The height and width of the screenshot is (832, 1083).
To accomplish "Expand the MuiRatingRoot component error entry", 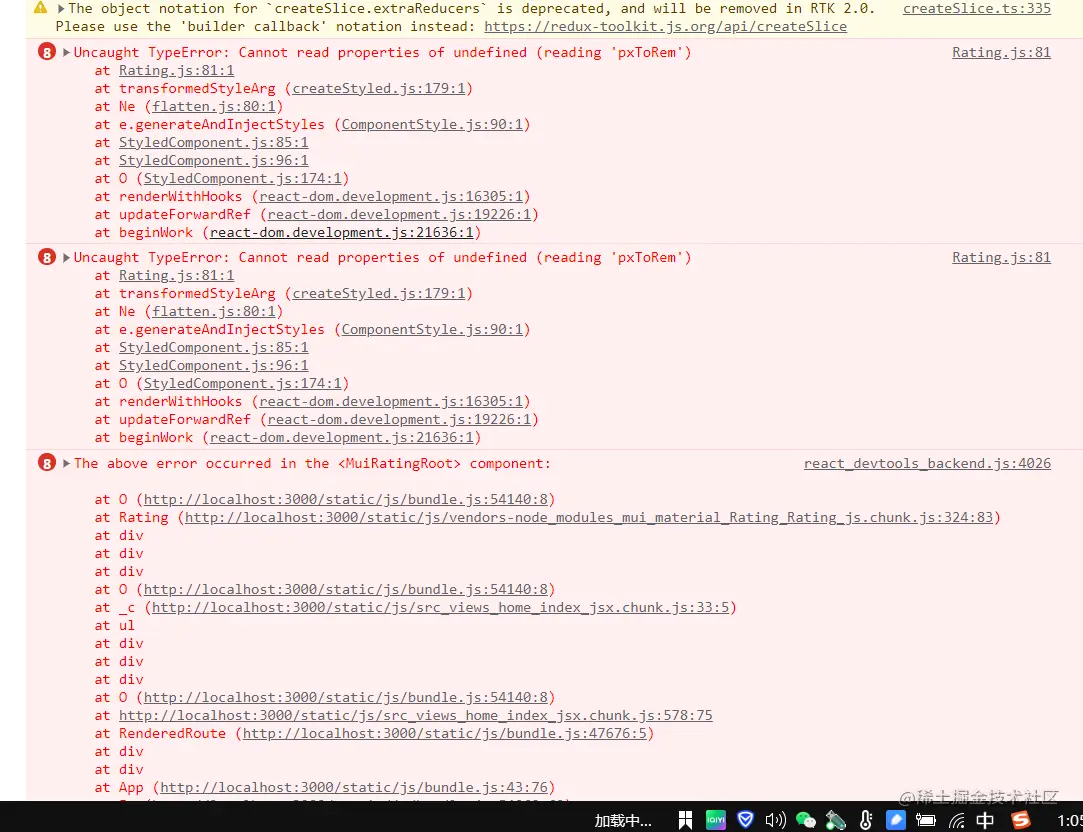I will pos(66,463).
